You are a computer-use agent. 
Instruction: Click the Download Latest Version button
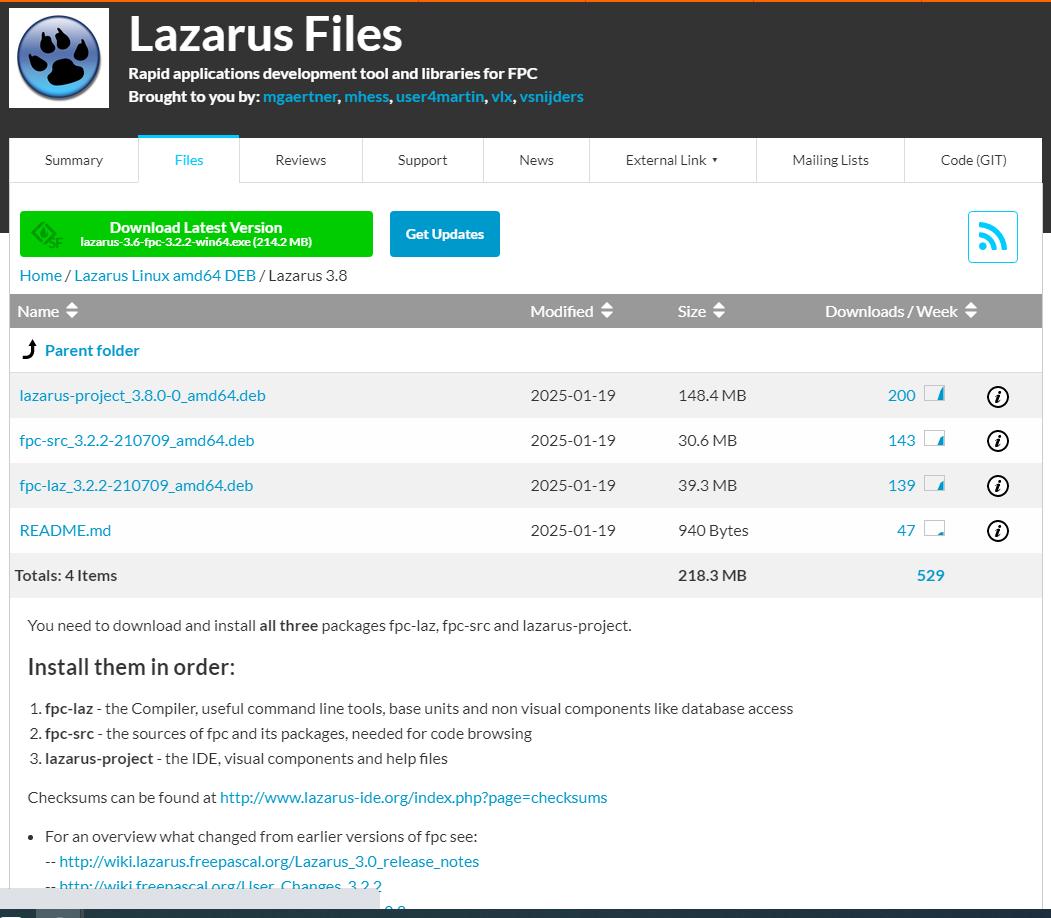pyautogui.click(x=196, y=234)
